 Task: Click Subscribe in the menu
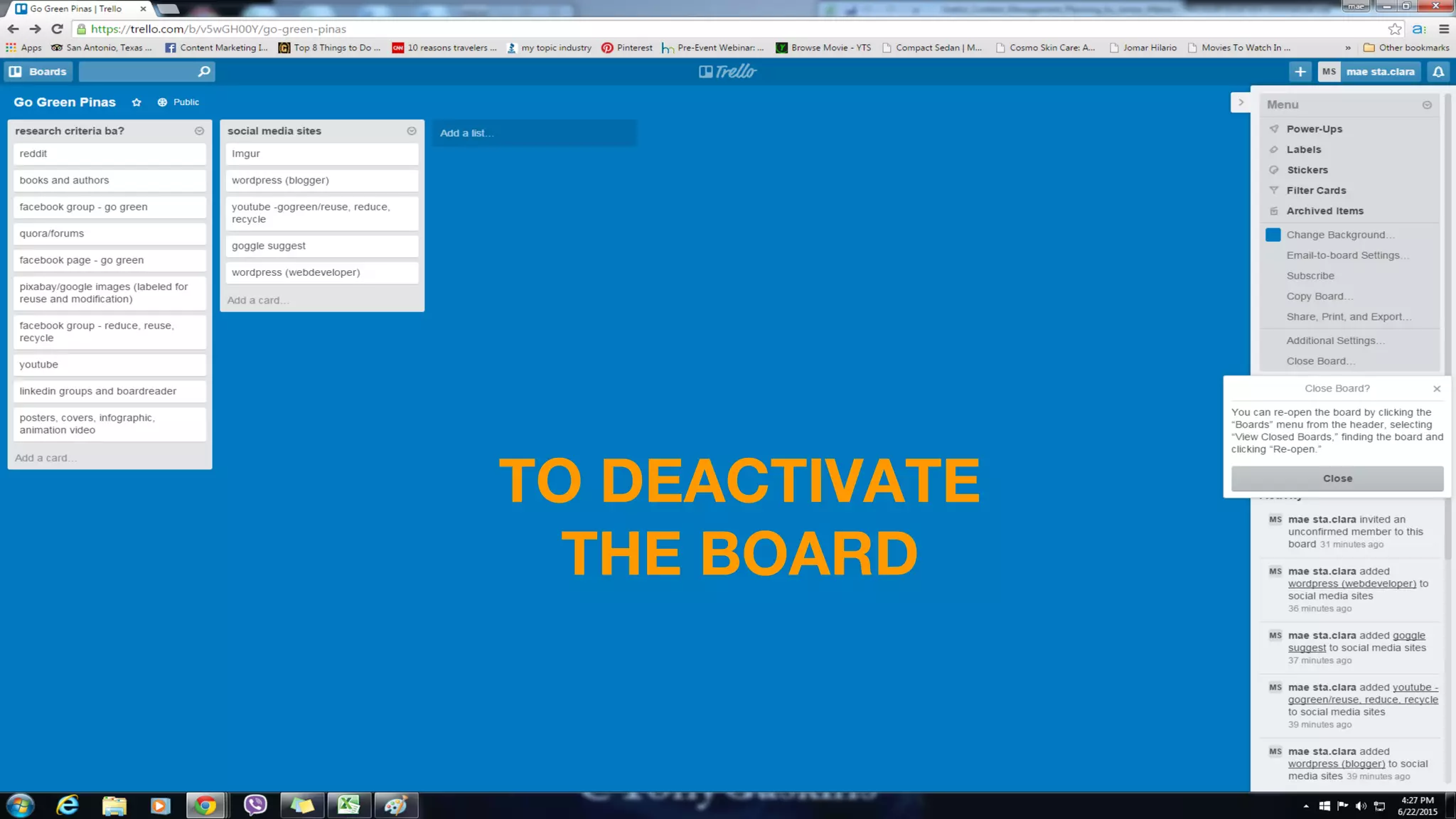[x=1310, y=276]
